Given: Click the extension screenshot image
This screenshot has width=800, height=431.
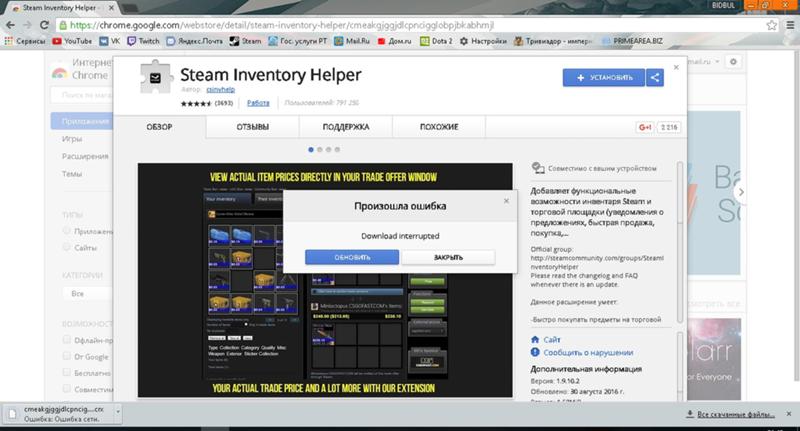Looking at the screenshot, I should coord(325,280).
